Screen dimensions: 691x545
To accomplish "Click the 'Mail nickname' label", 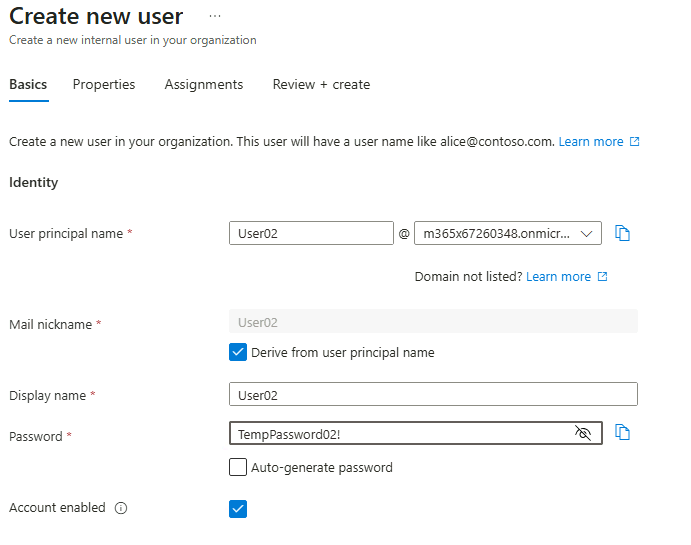I will 51,325.
